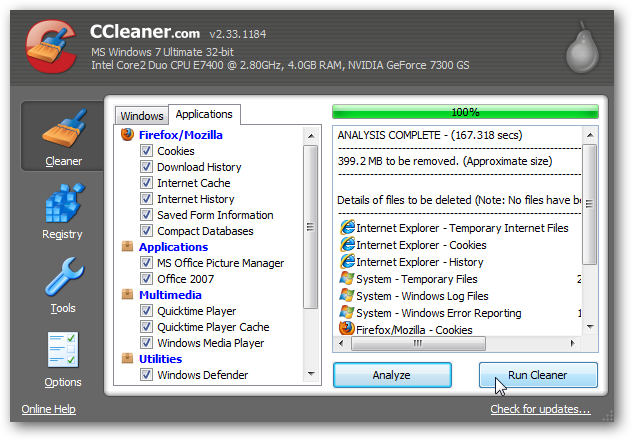Select the Firefox/Mozilla group icon
Screen dimensions: 632x440
click(127, 135)
